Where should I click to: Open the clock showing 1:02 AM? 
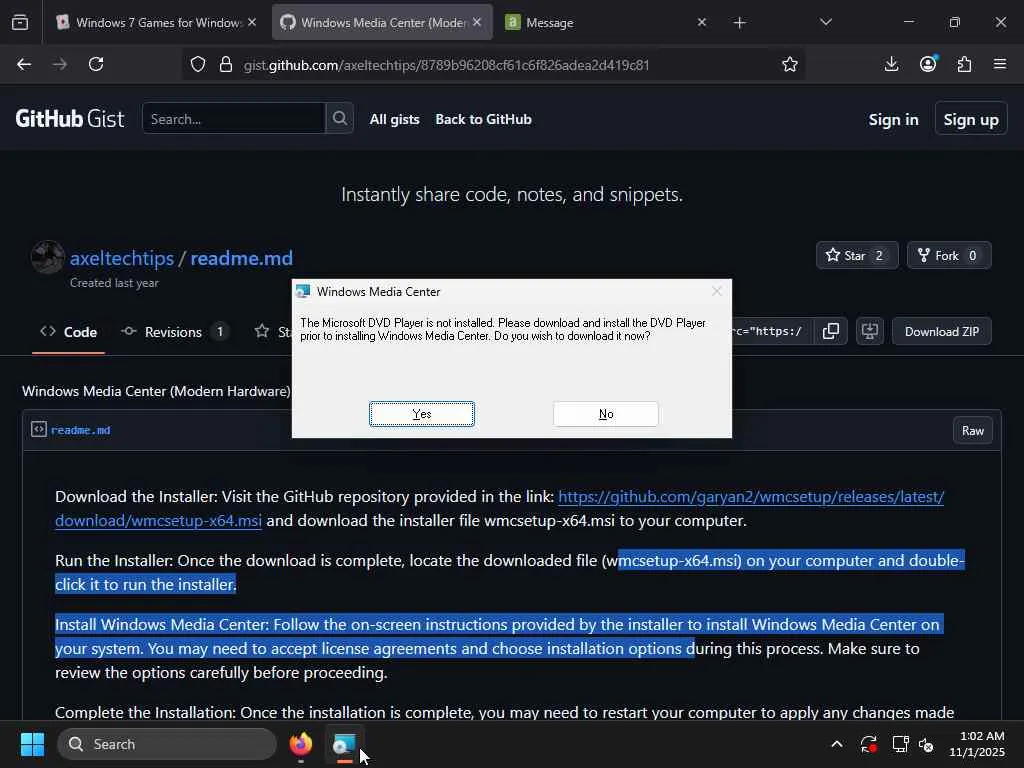point(977,744)
